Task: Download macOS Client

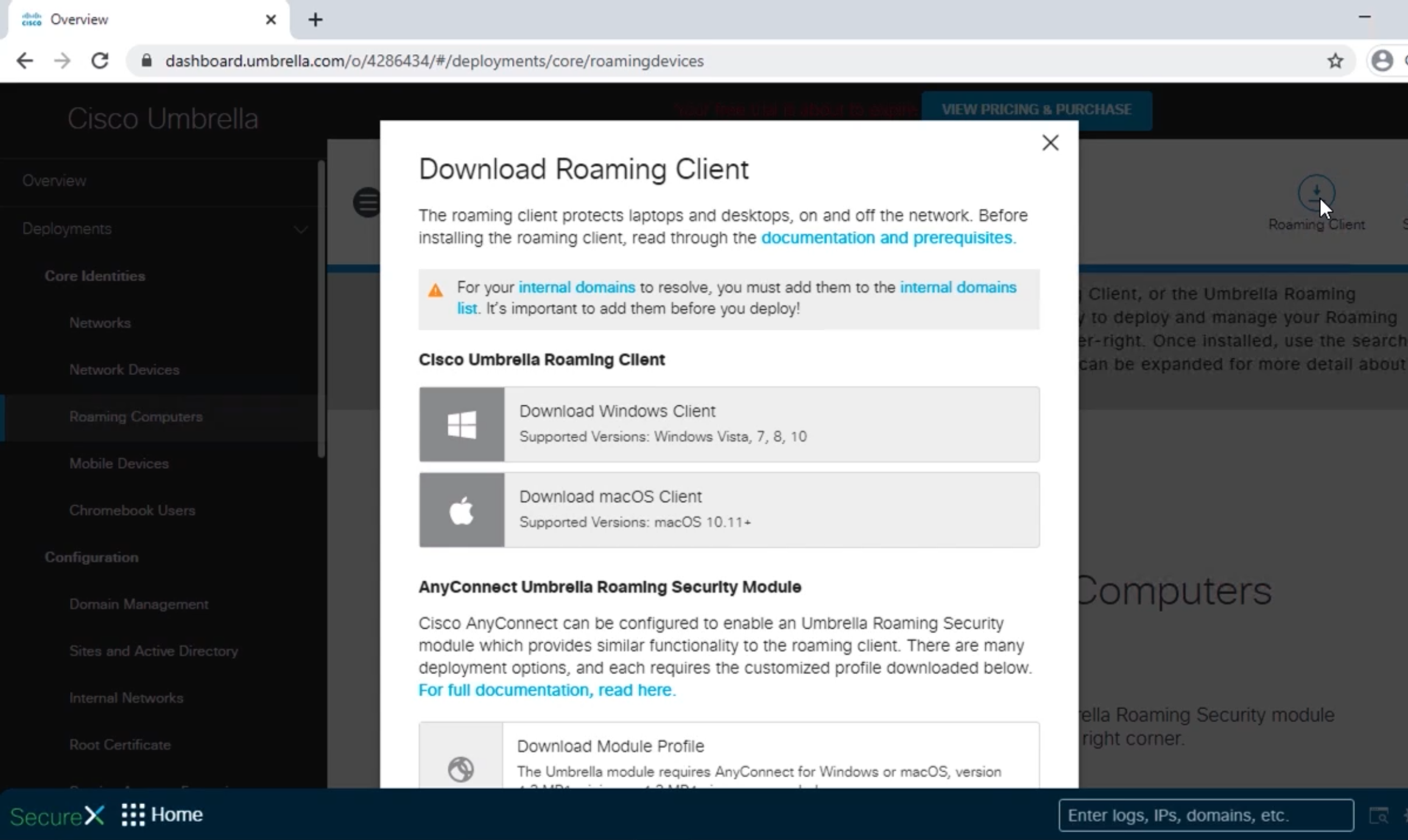Action: point(729,510)
